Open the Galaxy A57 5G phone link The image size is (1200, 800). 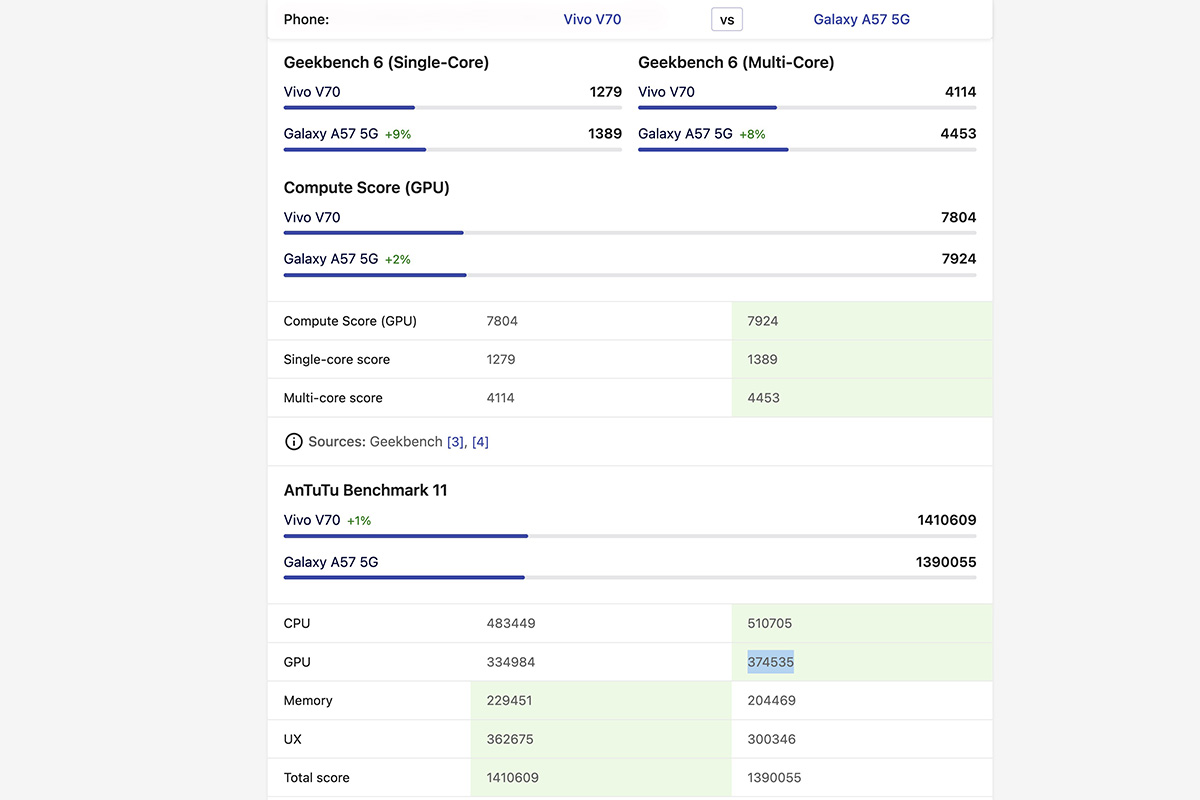tap(861, 19)
